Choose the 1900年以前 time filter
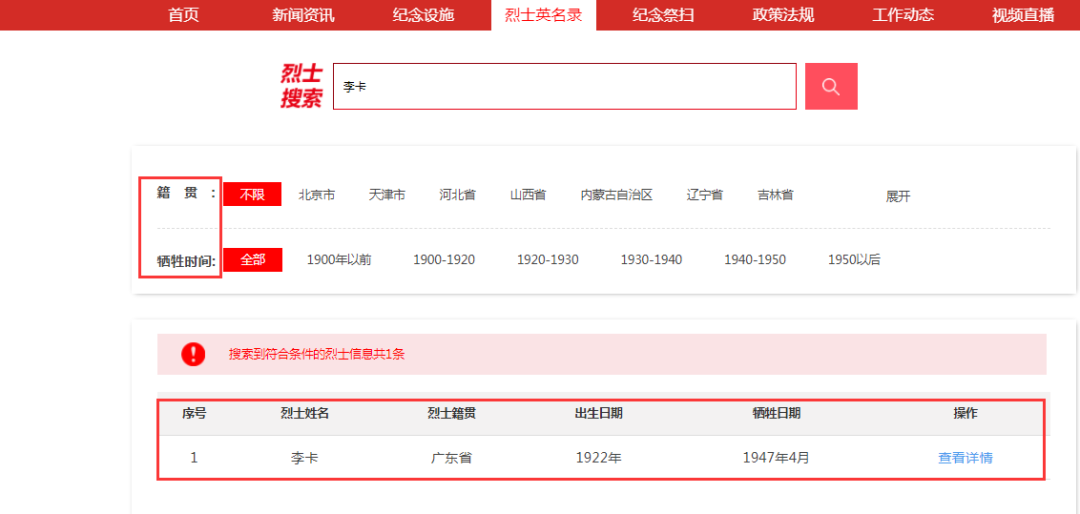The height and width of the screenshot is (514, 1080). pos(339,260)
